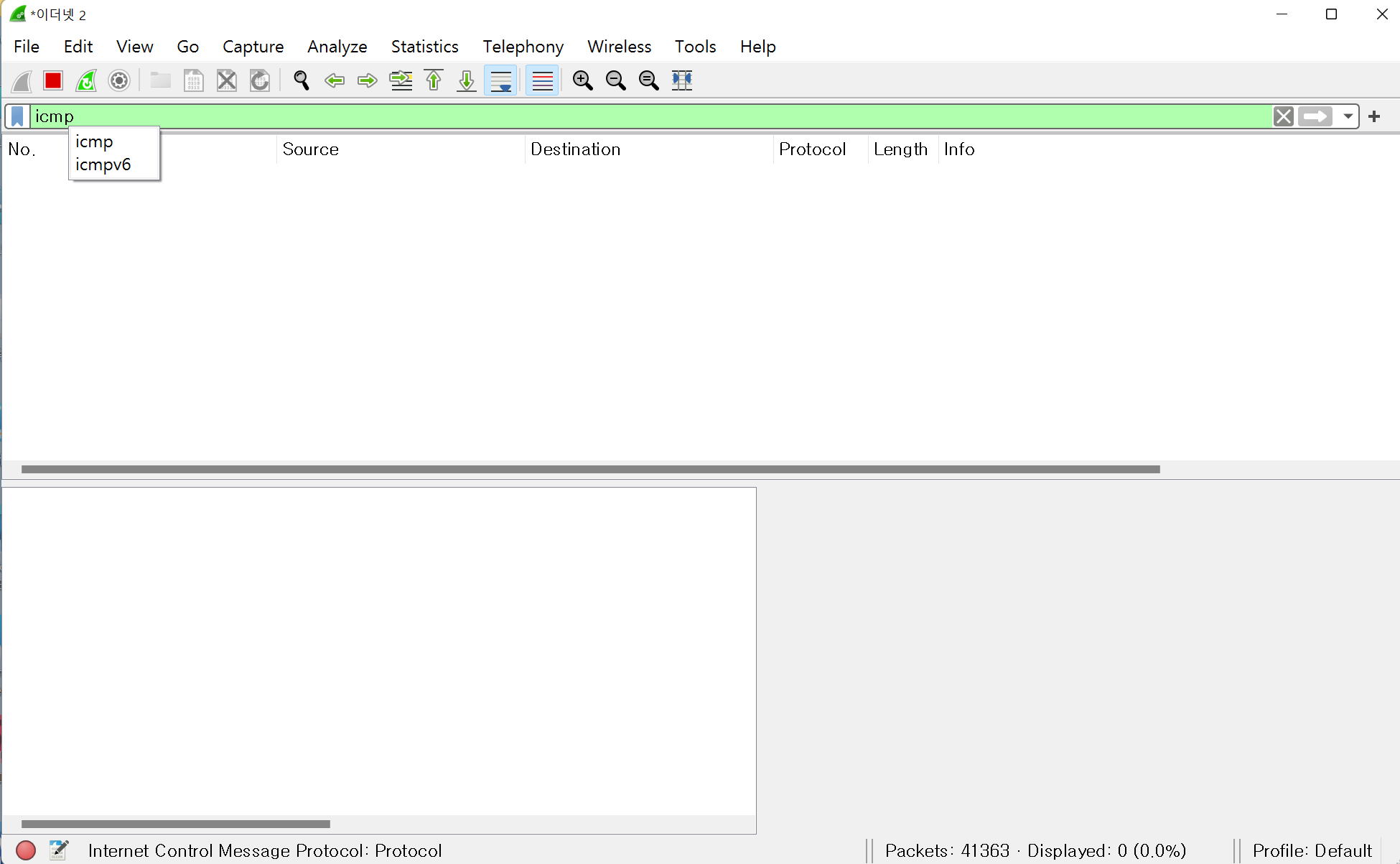1400x864 pixels.
Task: Select icmpv6 from autocomplete suggestions
Action: [103, 164]
